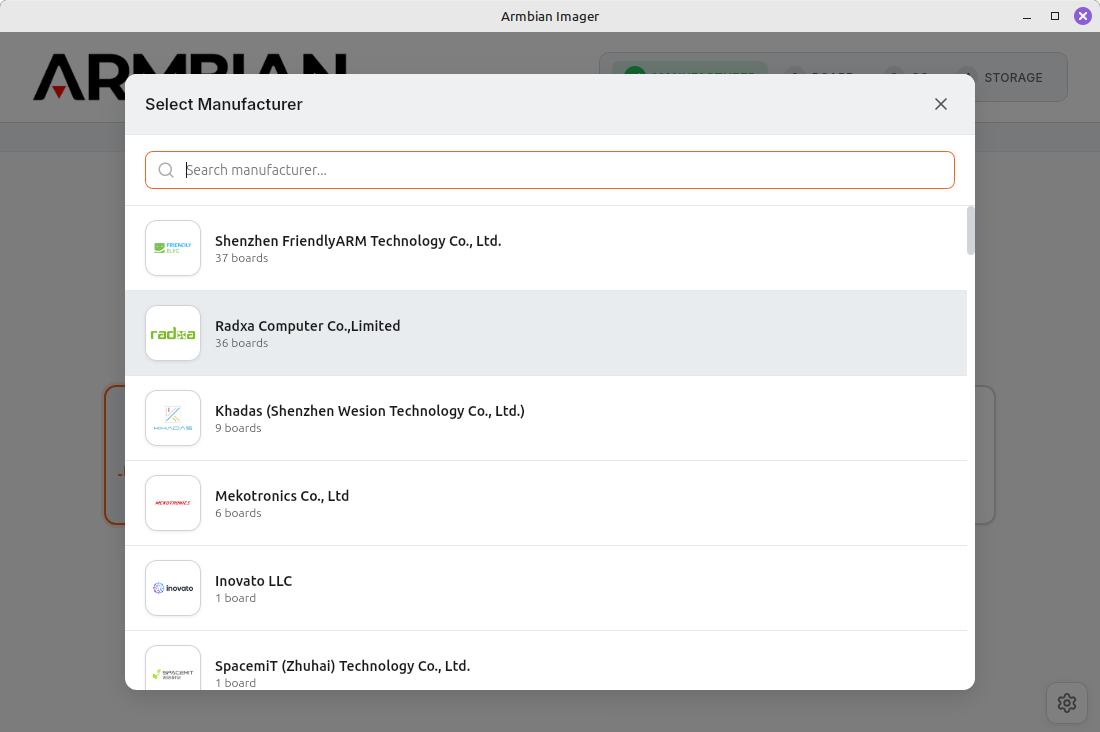Choose the Inovato logo icon
The height and width of the screenshot is (732, 1100).
coord(173,588)
